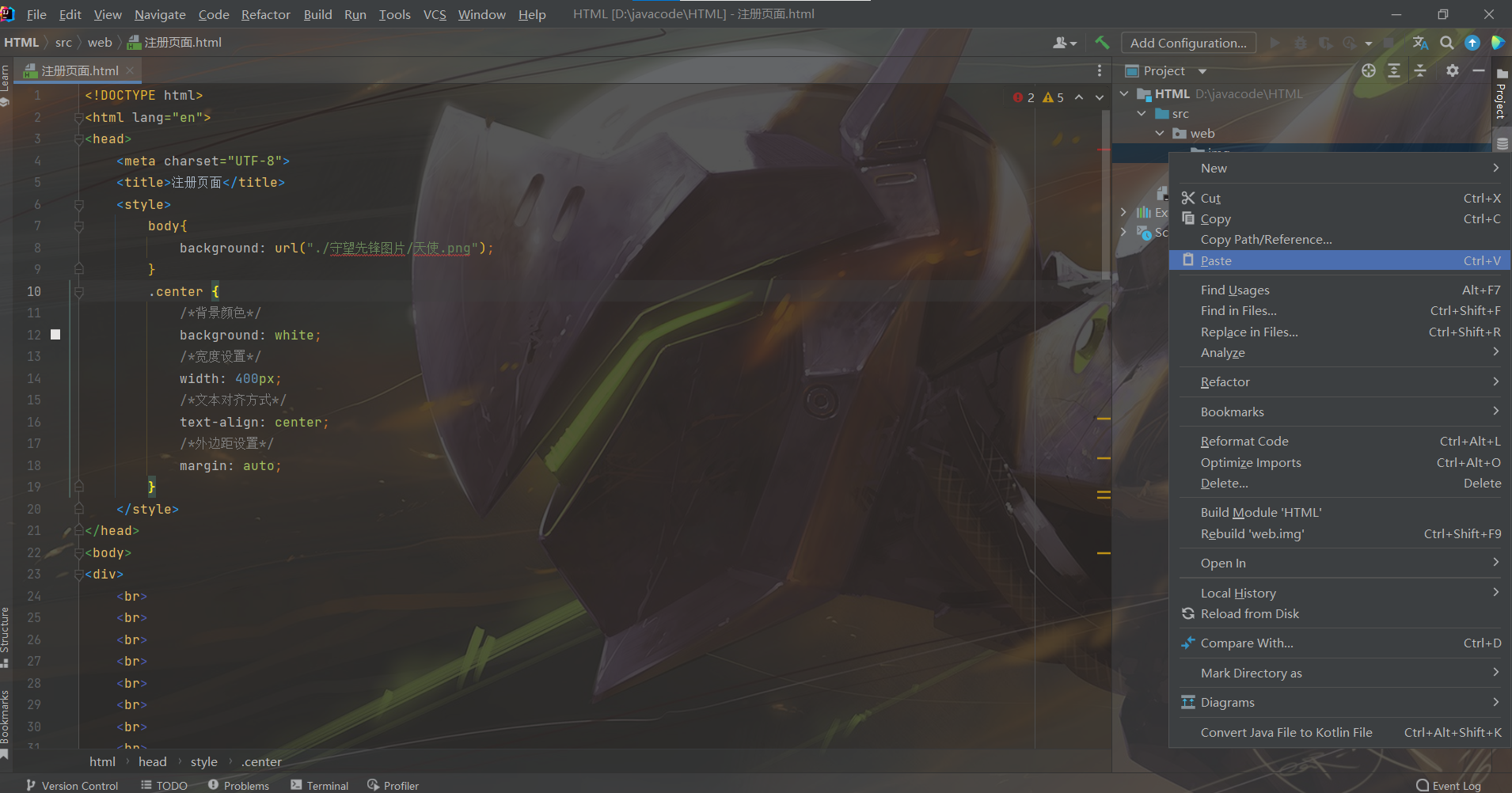Fold the html tag at line 2

pyautogui.click(x=78, y=117)
